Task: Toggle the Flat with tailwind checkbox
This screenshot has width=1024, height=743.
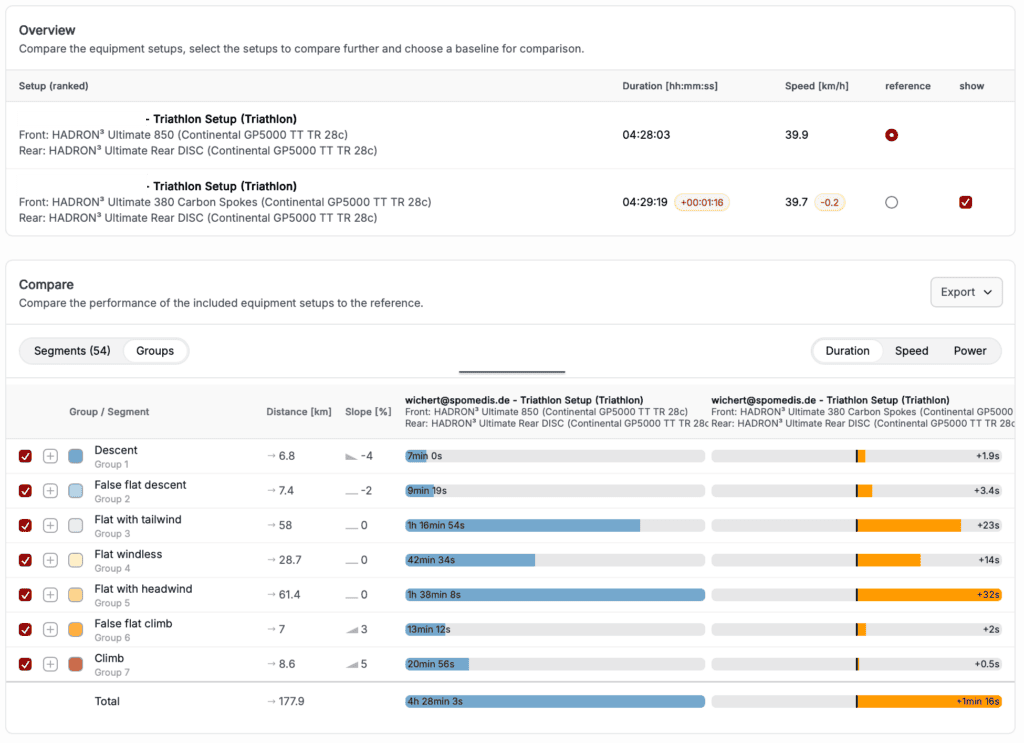Action: 25,525
